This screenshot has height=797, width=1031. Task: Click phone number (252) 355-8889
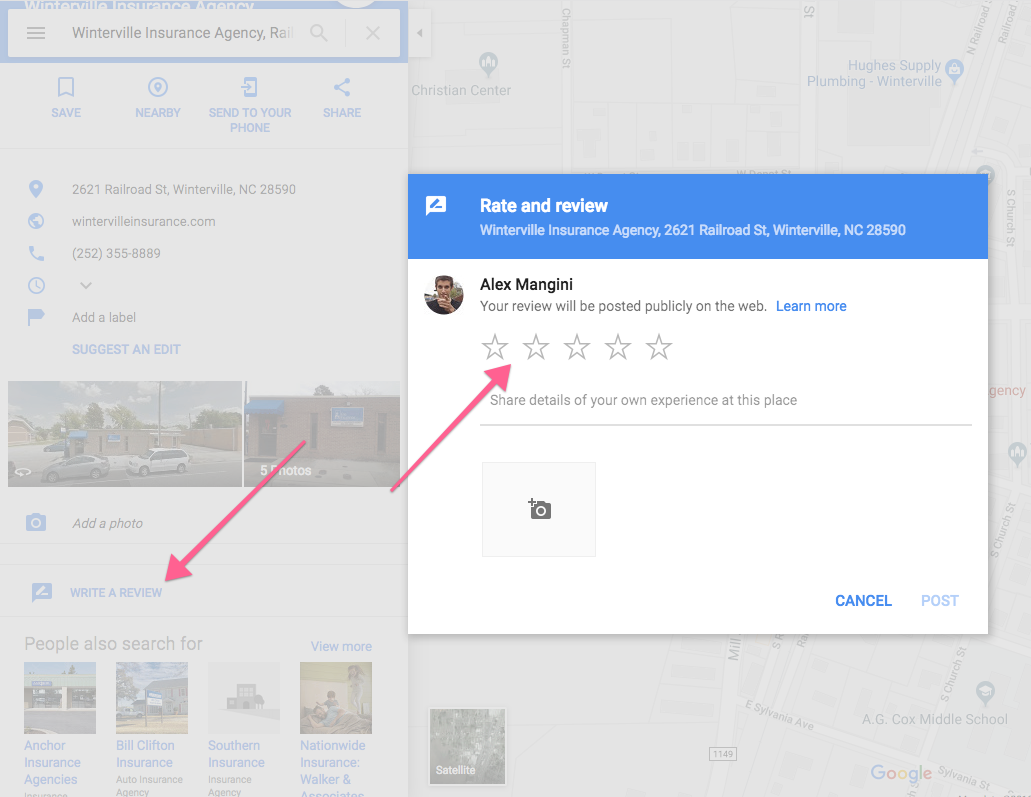pos(116,253)
